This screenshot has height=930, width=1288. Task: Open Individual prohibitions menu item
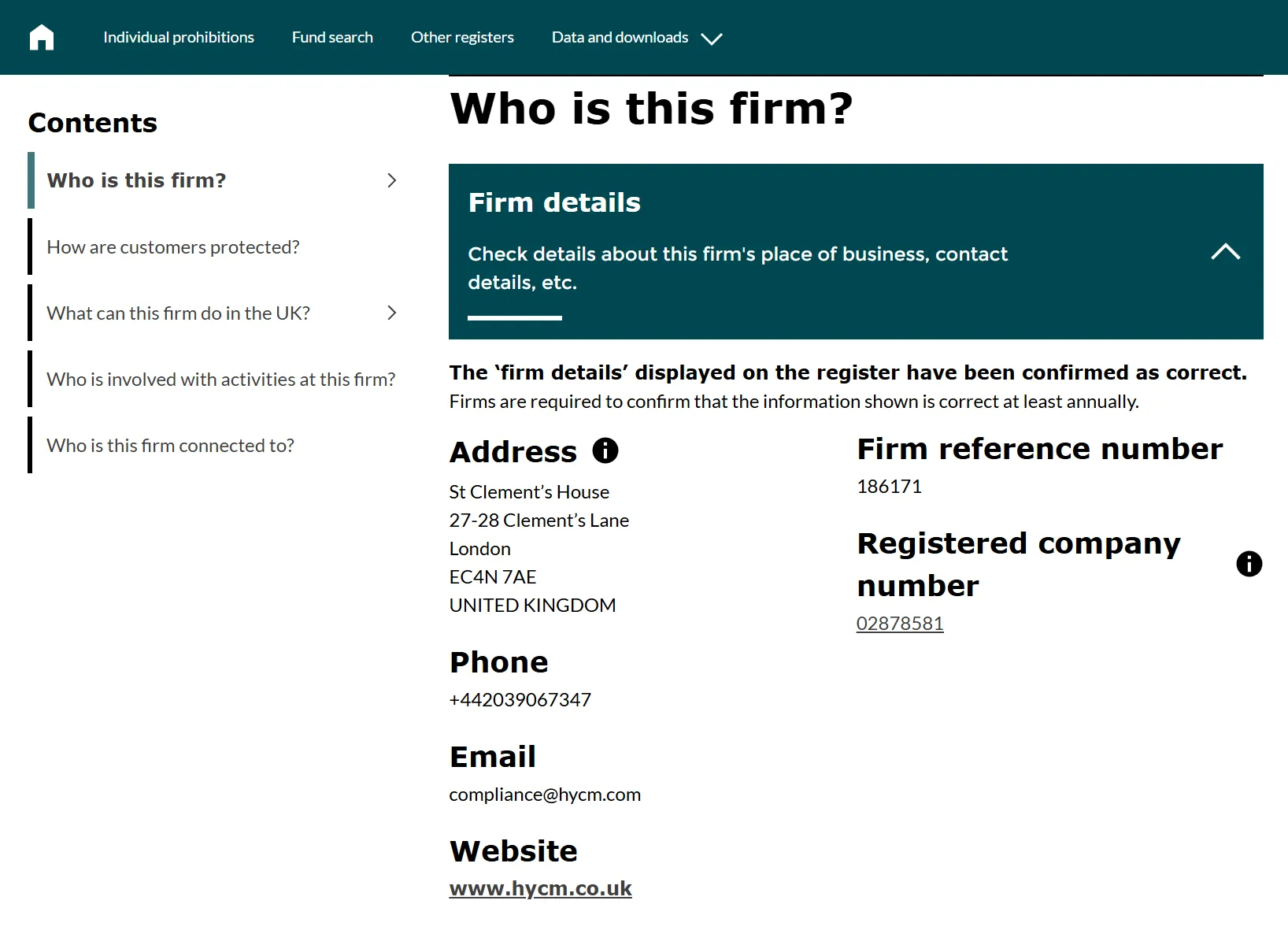[179, 37]
